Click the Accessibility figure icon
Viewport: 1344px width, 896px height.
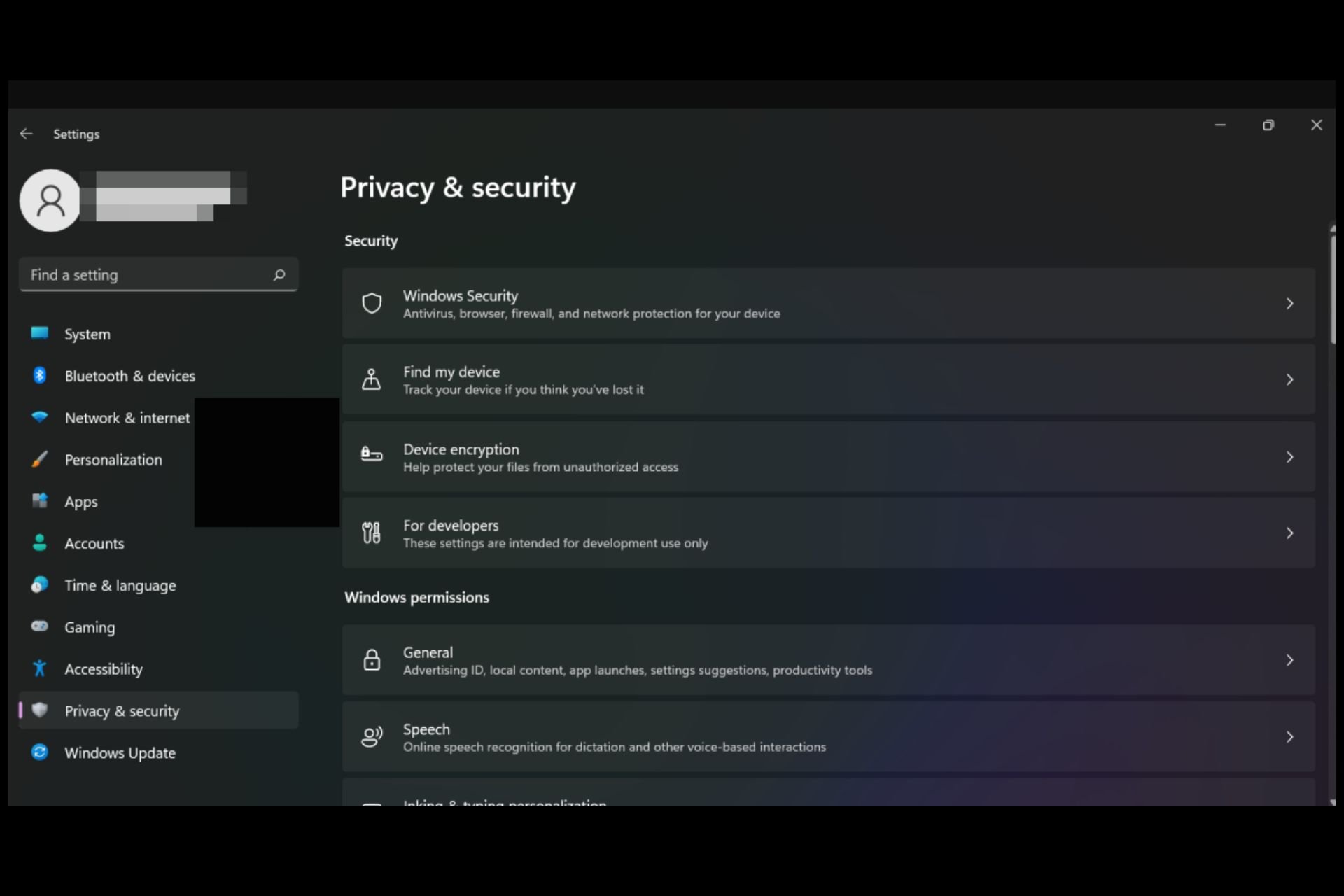40,668
